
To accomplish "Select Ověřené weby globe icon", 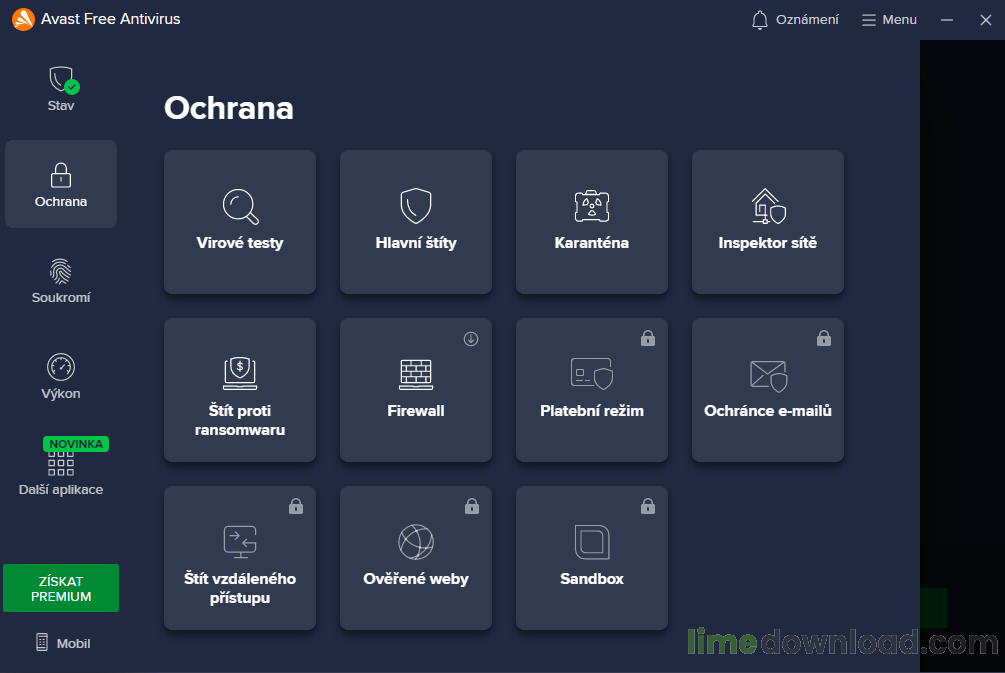I will tap(415, 541).
